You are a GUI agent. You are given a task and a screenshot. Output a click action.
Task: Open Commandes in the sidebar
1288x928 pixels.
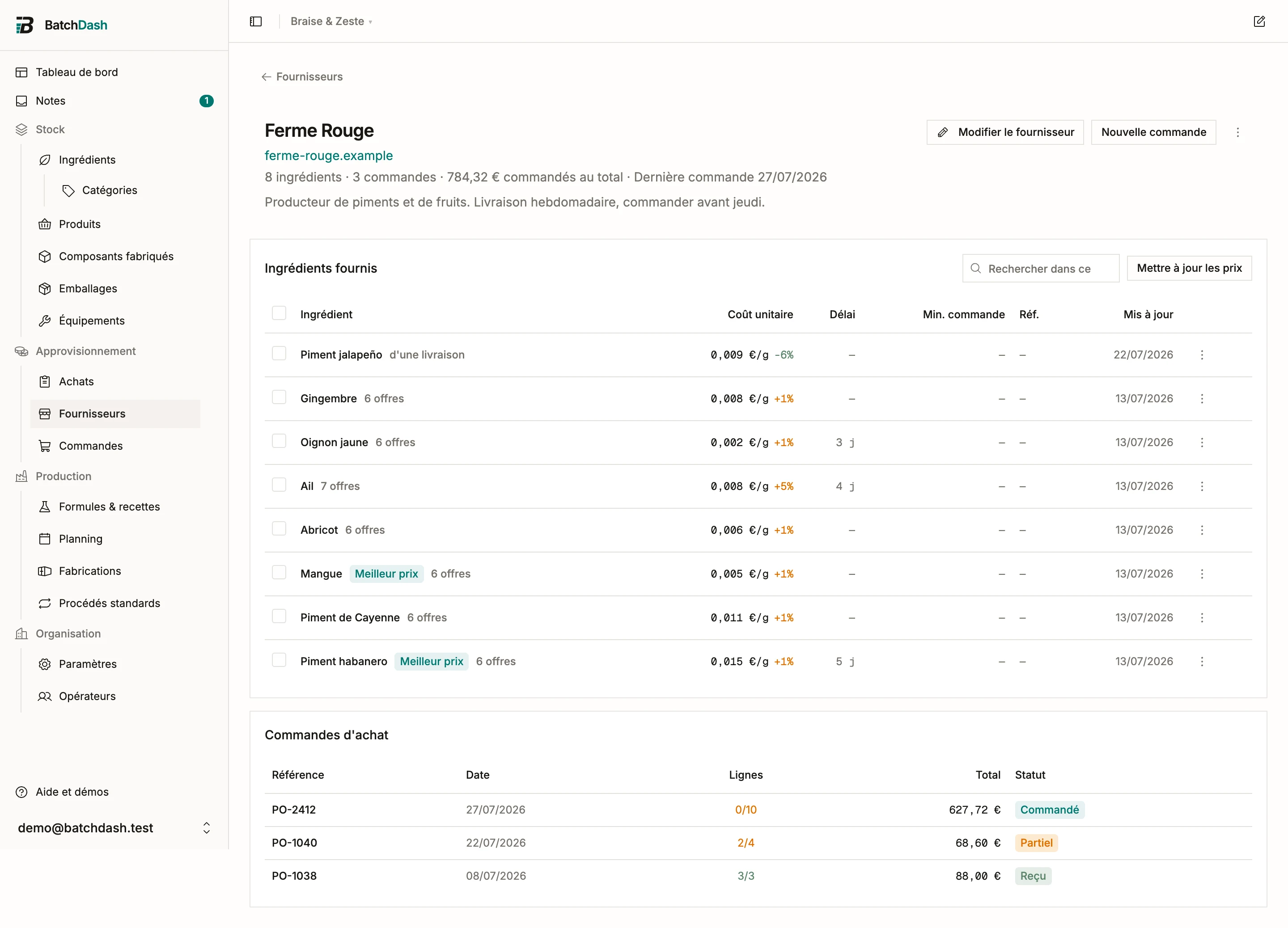(115, 446)
